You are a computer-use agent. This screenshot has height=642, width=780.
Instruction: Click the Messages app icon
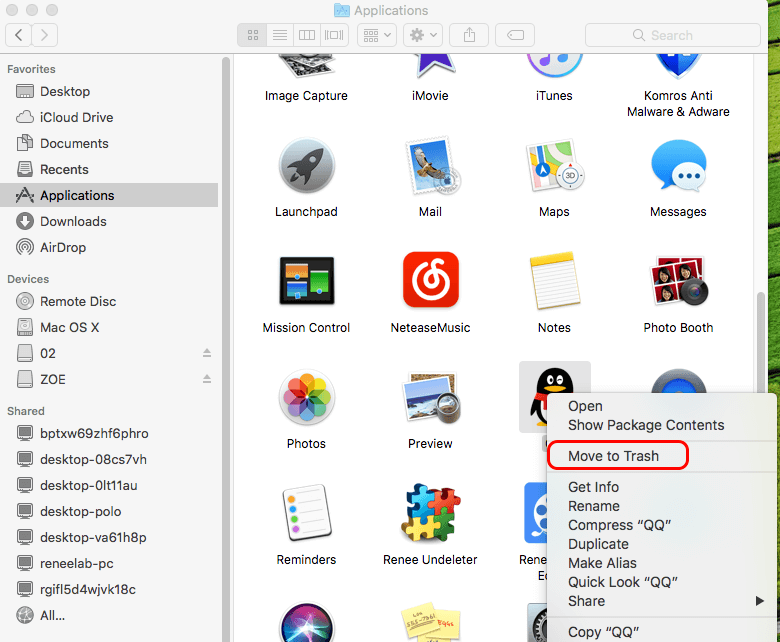coord(678,167)
